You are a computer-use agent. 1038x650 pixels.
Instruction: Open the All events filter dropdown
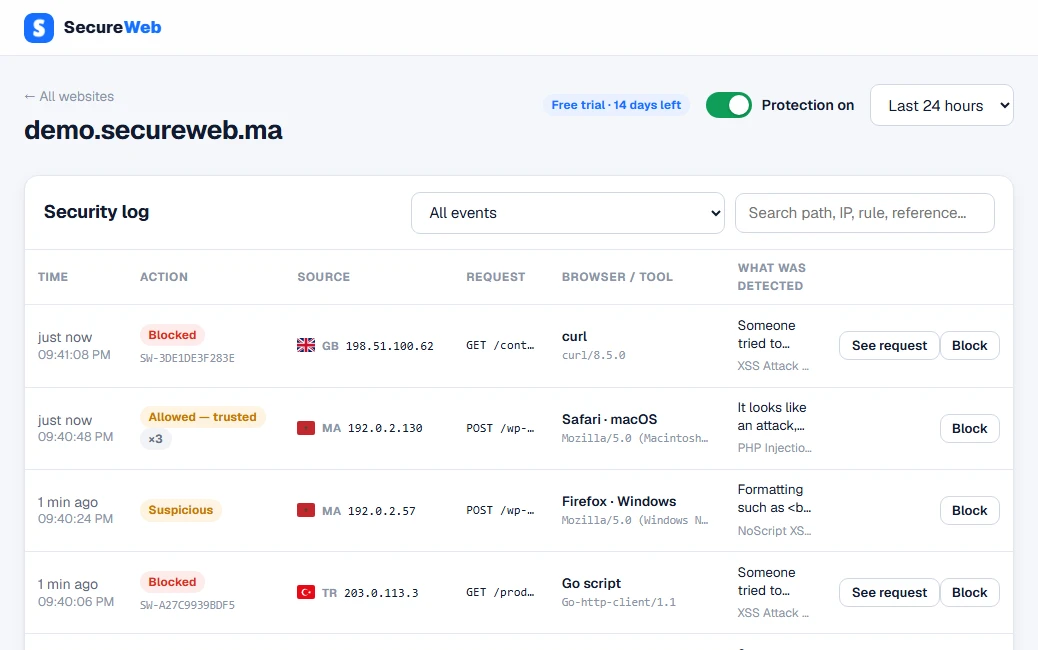tap(568, 213)
